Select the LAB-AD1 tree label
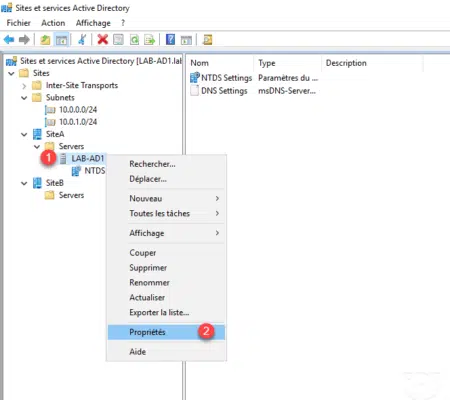Screen dimensions: 450x400 coord(88,159)
